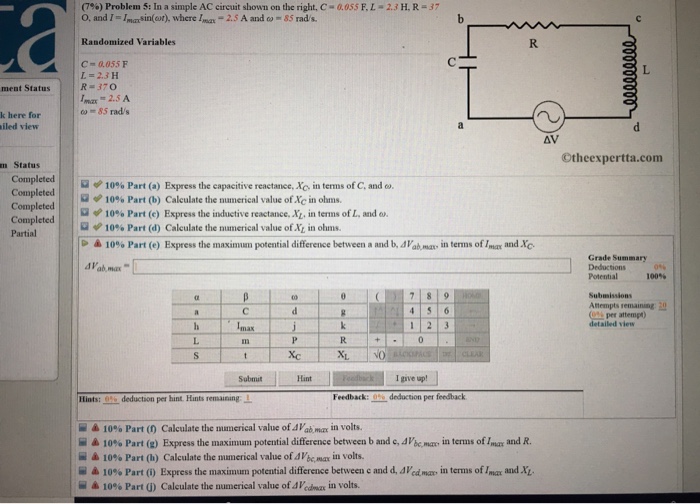This screenshot has height=504, width=700.
Task: Click the S variable key
Action: click(196, 355)
